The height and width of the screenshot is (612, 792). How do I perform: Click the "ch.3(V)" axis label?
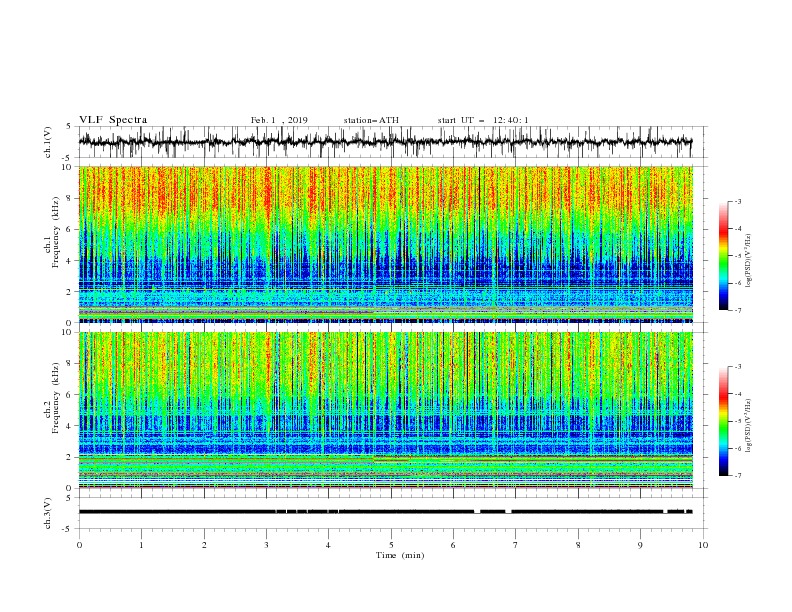[48, 513]
